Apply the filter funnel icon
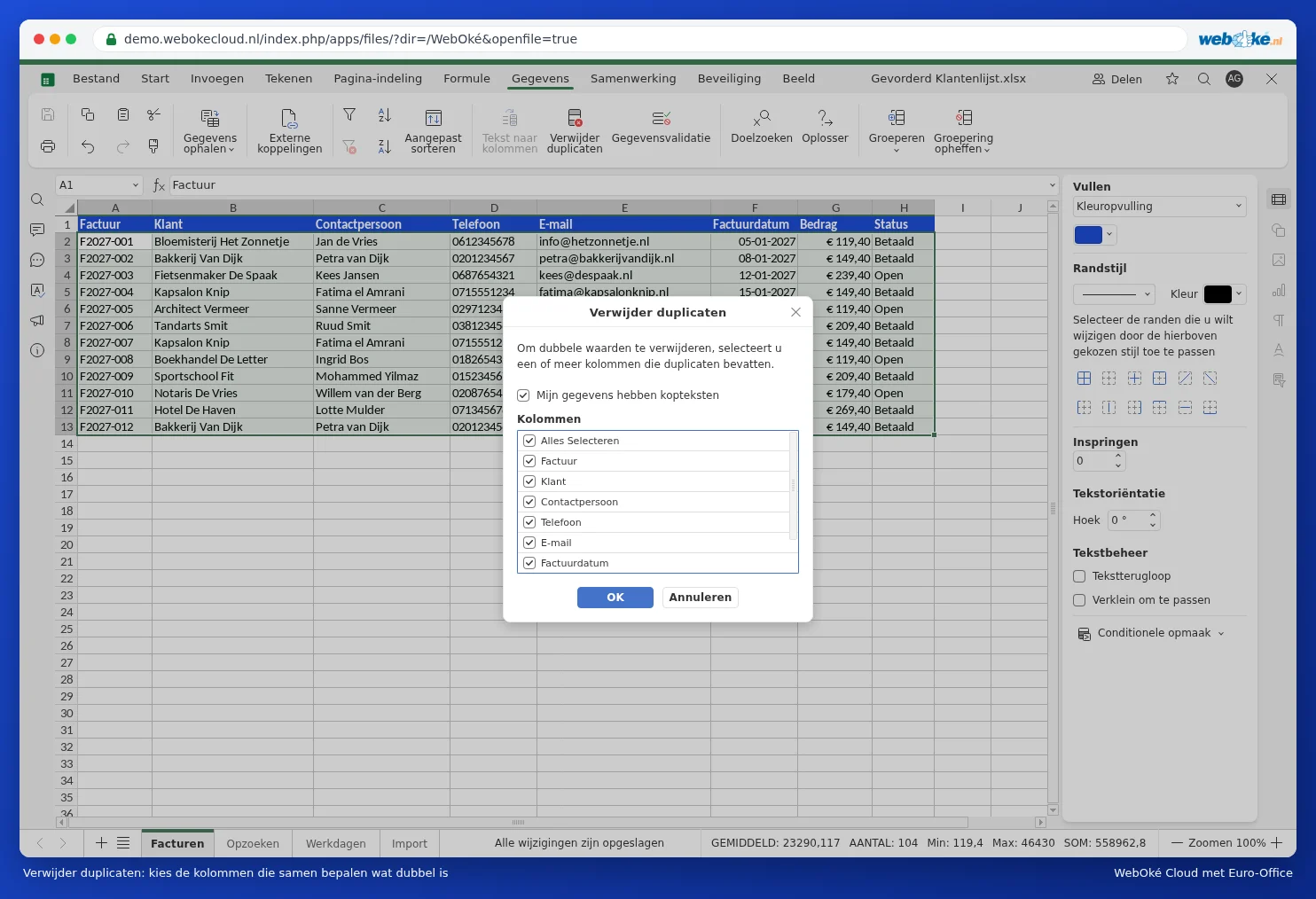 pyautogui.click(x=349, y=114)
